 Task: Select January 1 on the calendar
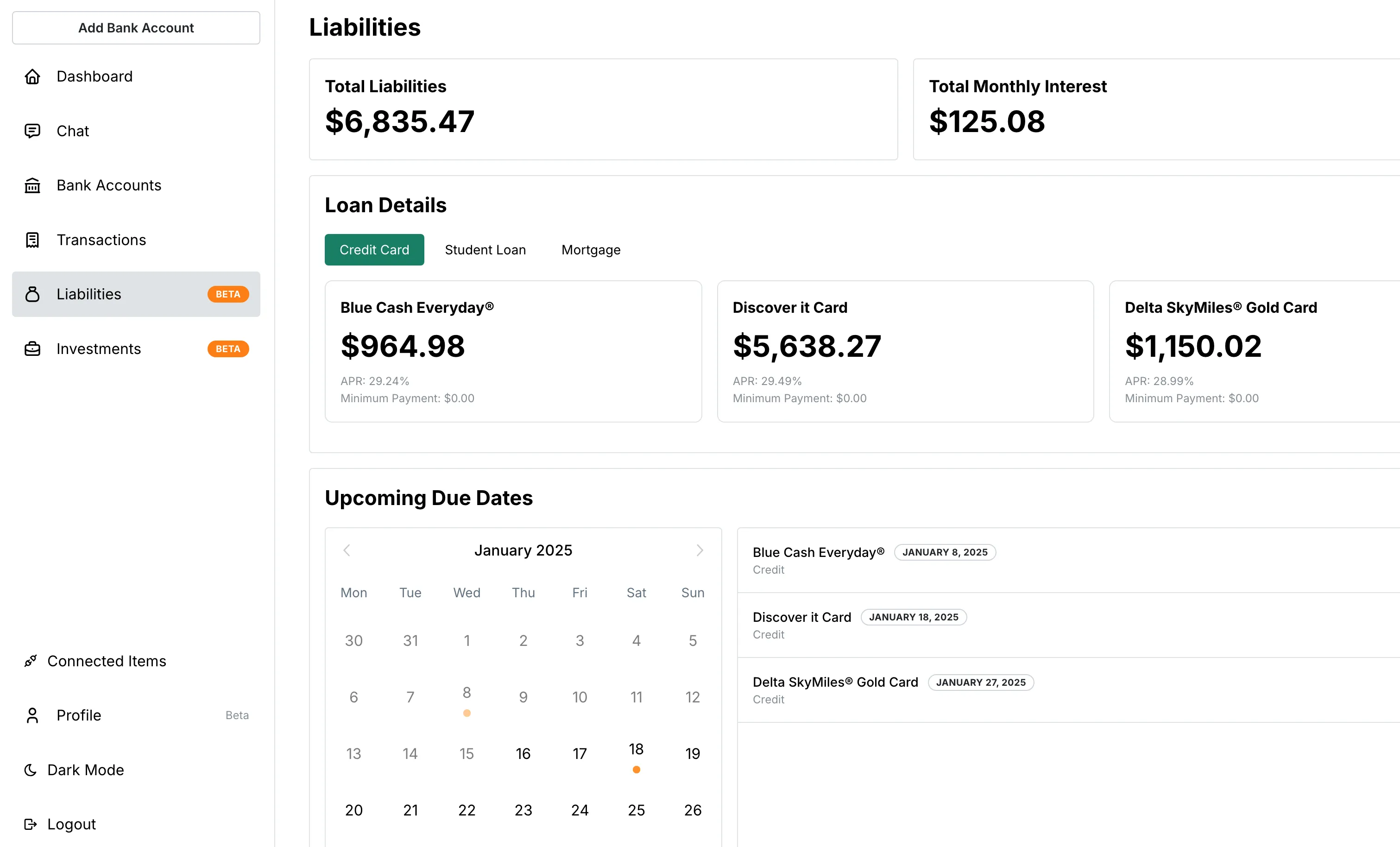467,641
